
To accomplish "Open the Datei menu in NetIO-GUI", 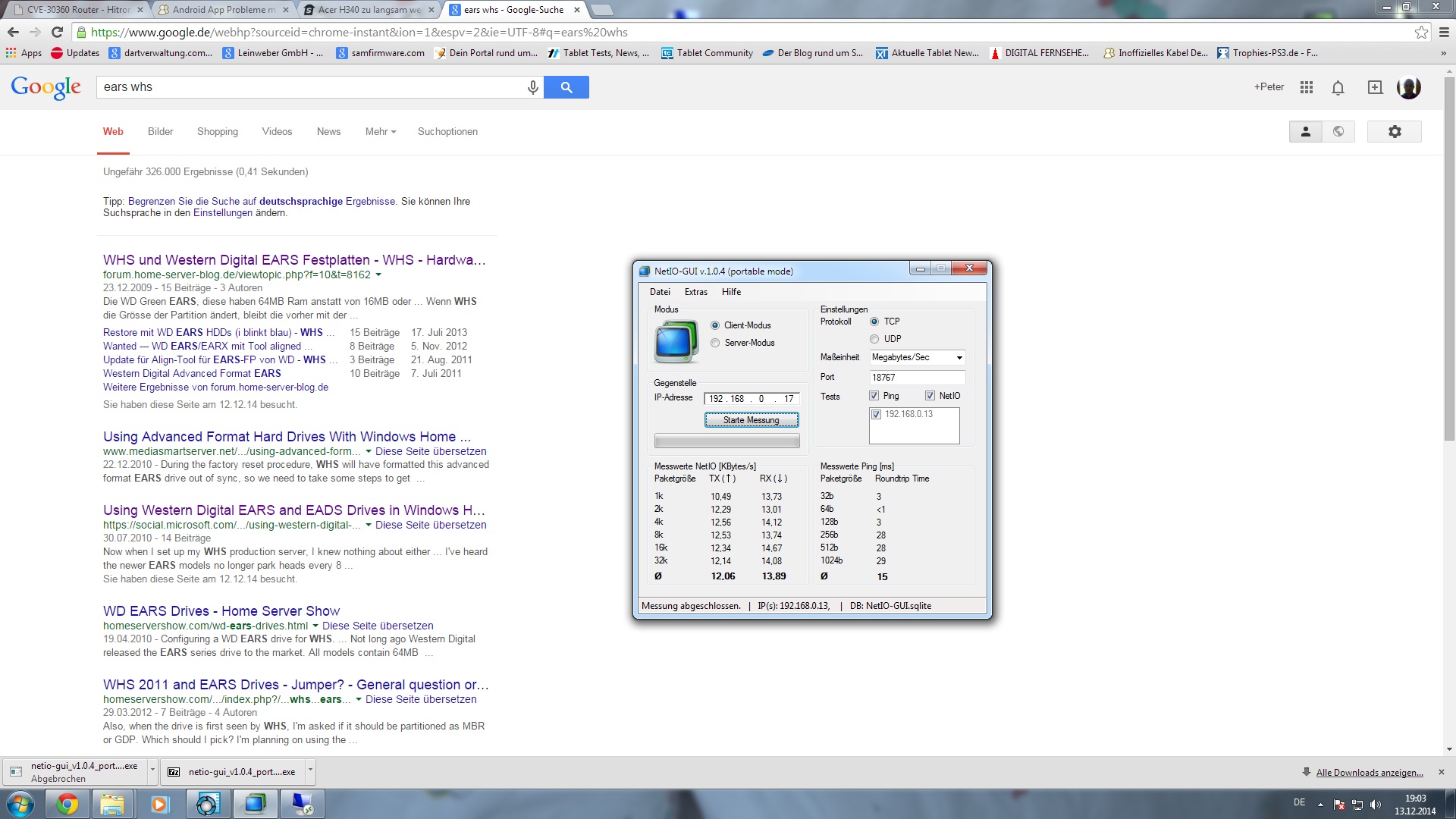I will click(660, 292).
